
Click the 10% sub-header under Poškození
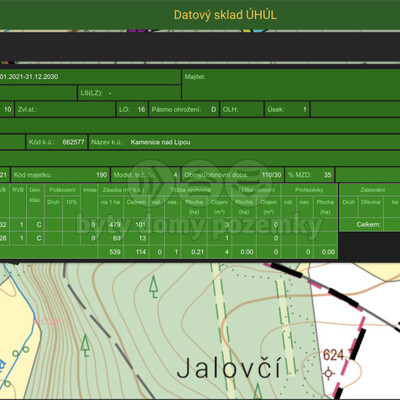[71, 202]
